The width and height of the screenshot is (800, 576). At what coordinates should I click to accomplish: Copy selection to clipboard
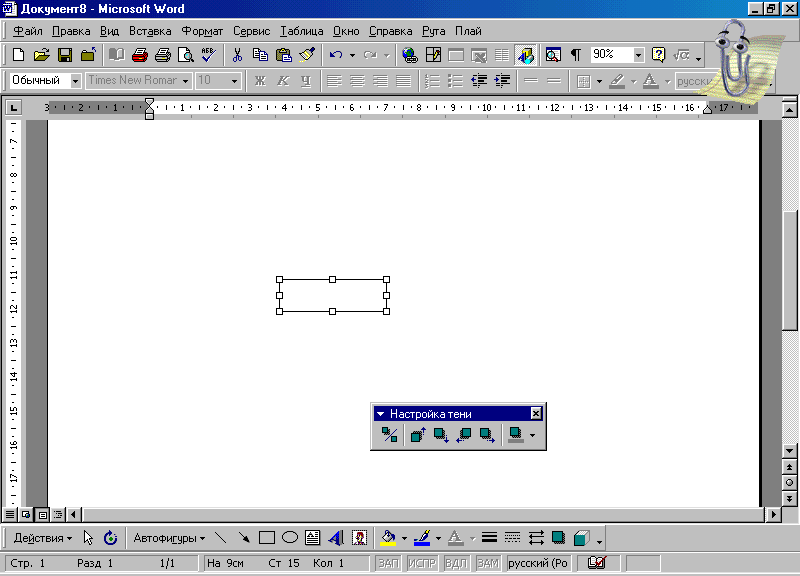click(260, 55)
